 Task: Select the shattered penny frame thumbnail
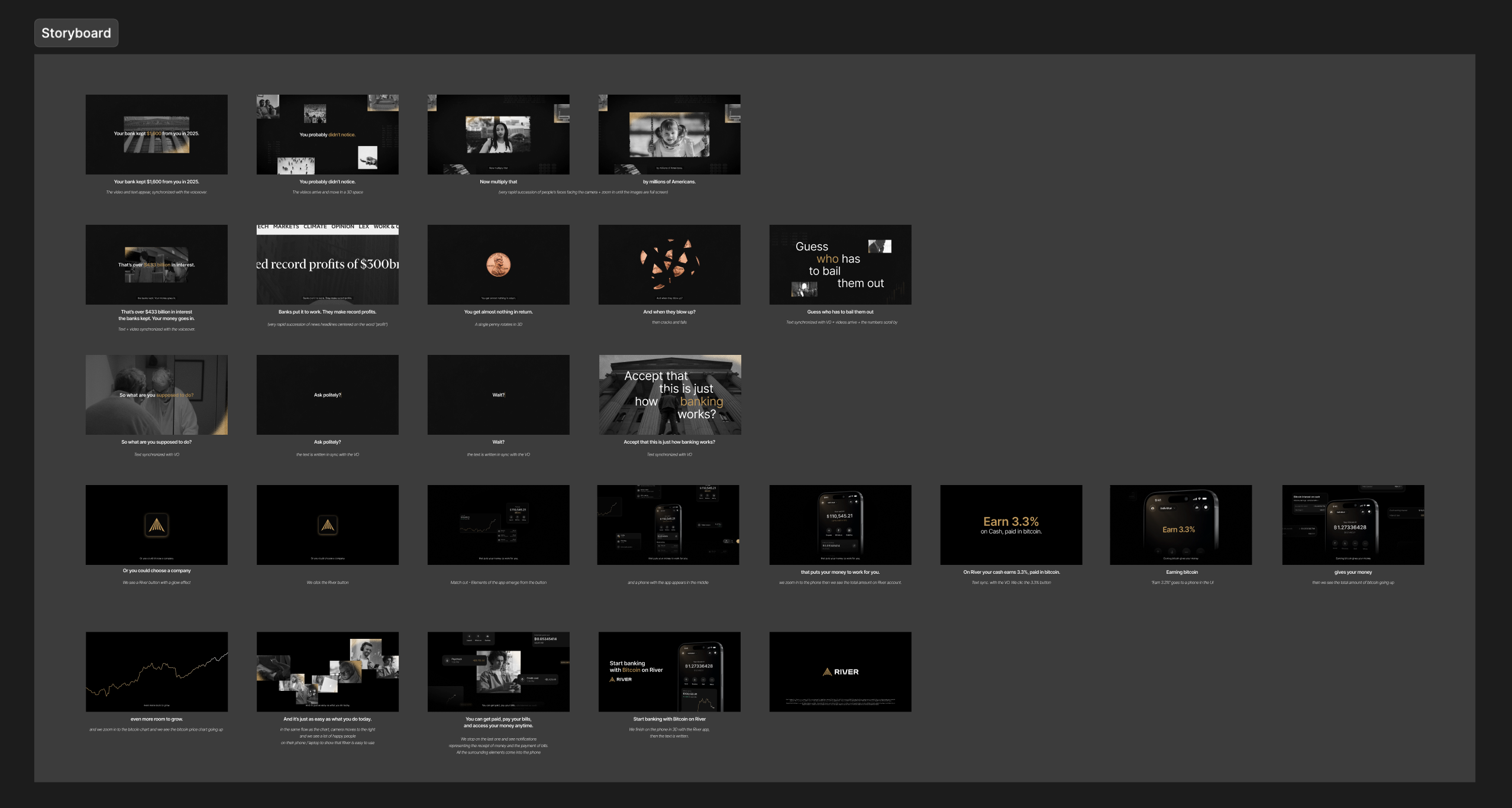(670, 264)
